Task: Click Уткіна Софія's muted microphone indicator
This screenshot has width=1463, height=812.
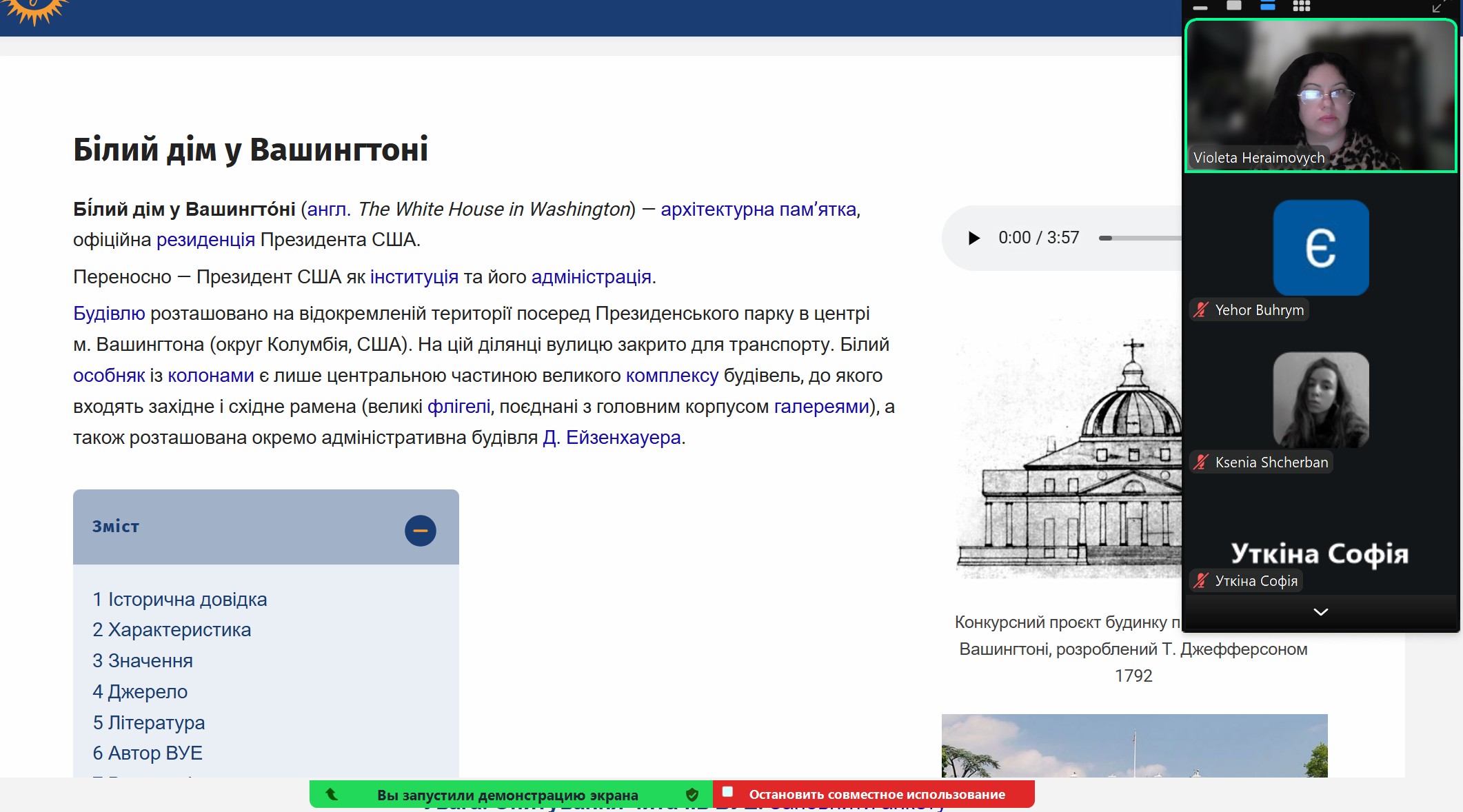Action: [1201, 581]
